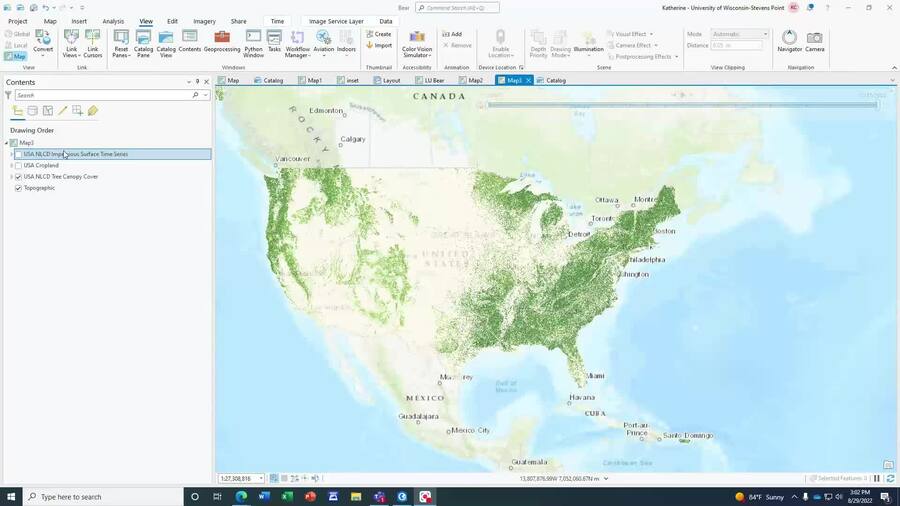
Task: Open Color Vision Simulator tool
Action: pos(417,40)
